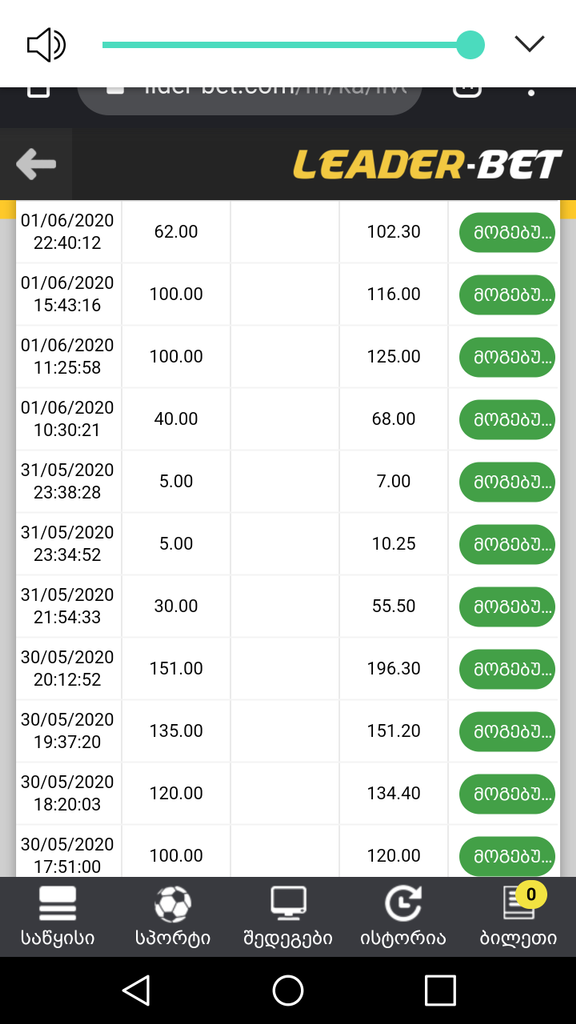576x1024 pixels.
Task: Open the ისტორია history icon
Action: (403, 916)
